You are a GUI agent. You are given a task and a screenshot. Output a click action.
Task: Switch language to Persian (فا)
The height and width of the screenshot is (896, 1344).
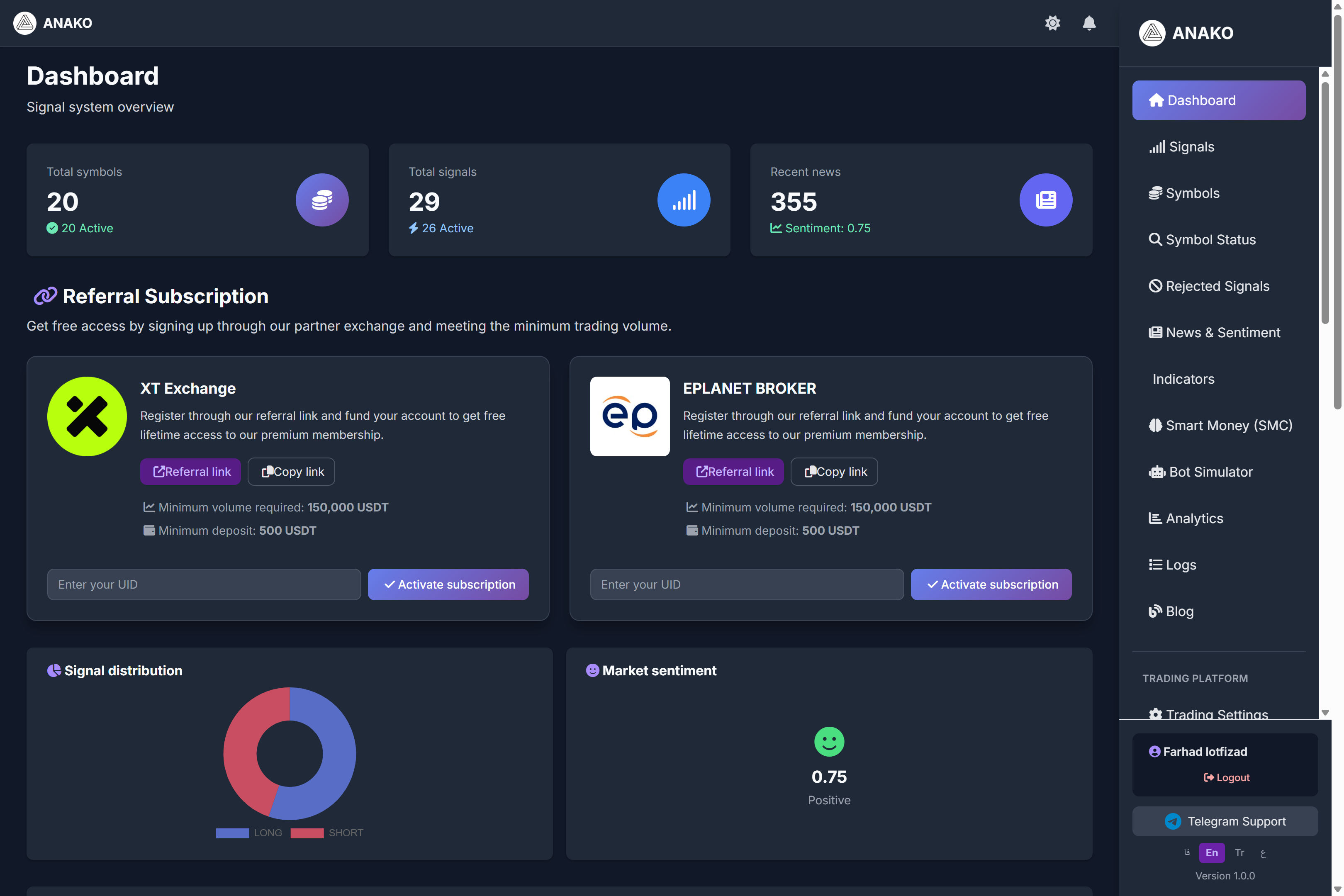[1186, 852]
